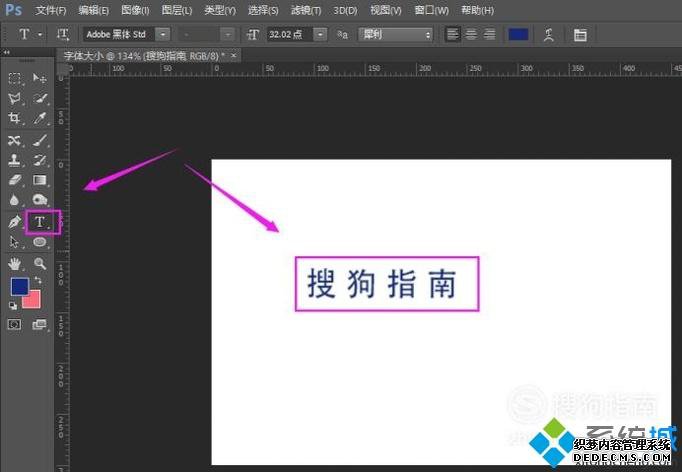682x472 pixels.
Task: Open the 编辑(E) menu
Action: coord(94,10)
